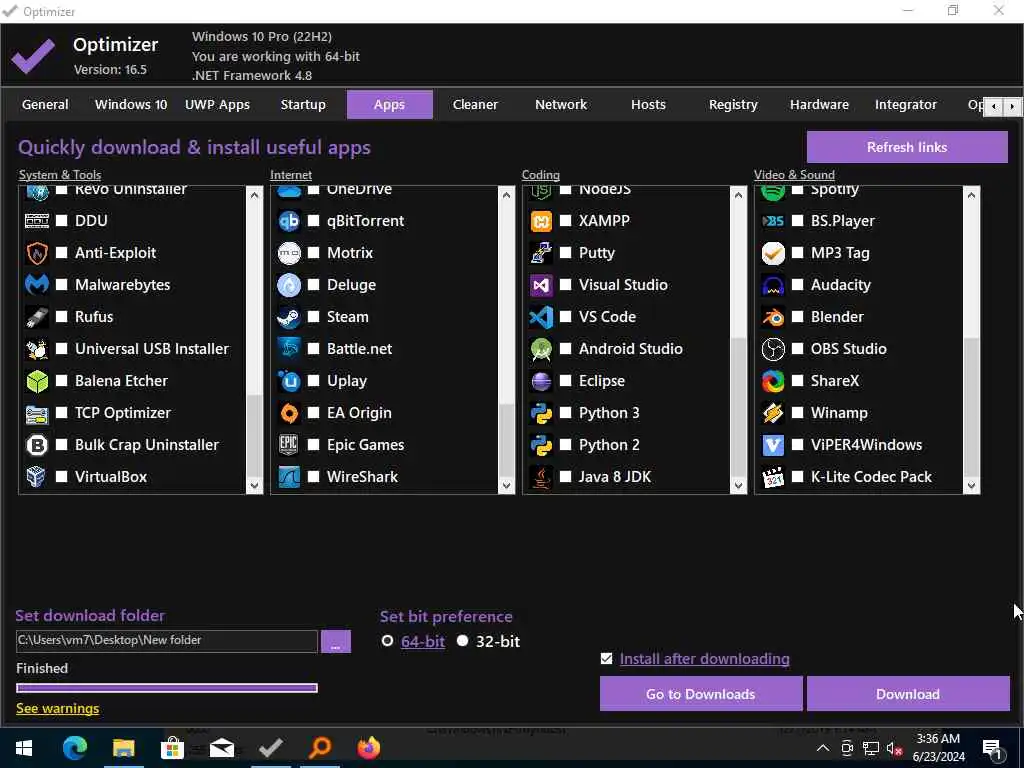Click Coding list scroll down arrow
The height and width of the screenshot is (768, 1024).
pos(739,485)
